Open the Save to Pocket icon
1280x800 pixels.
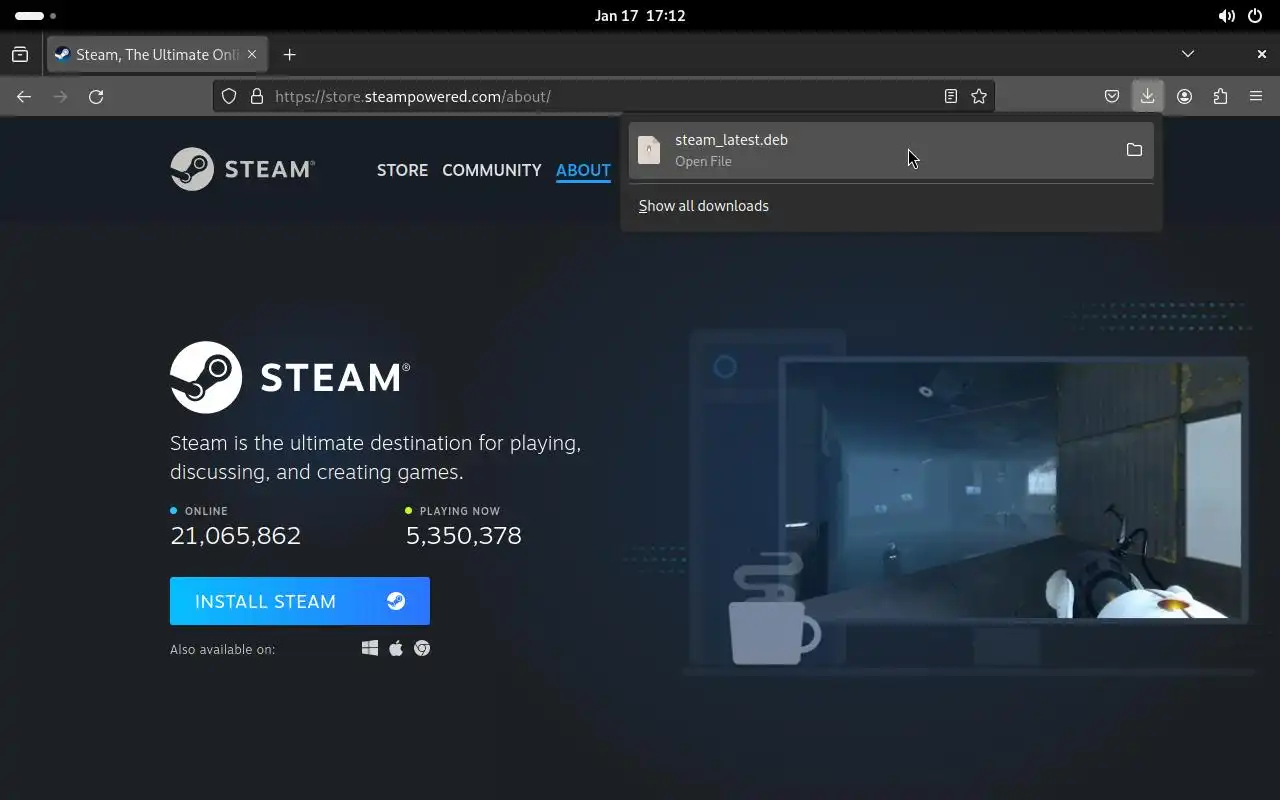pos(1112,96)
